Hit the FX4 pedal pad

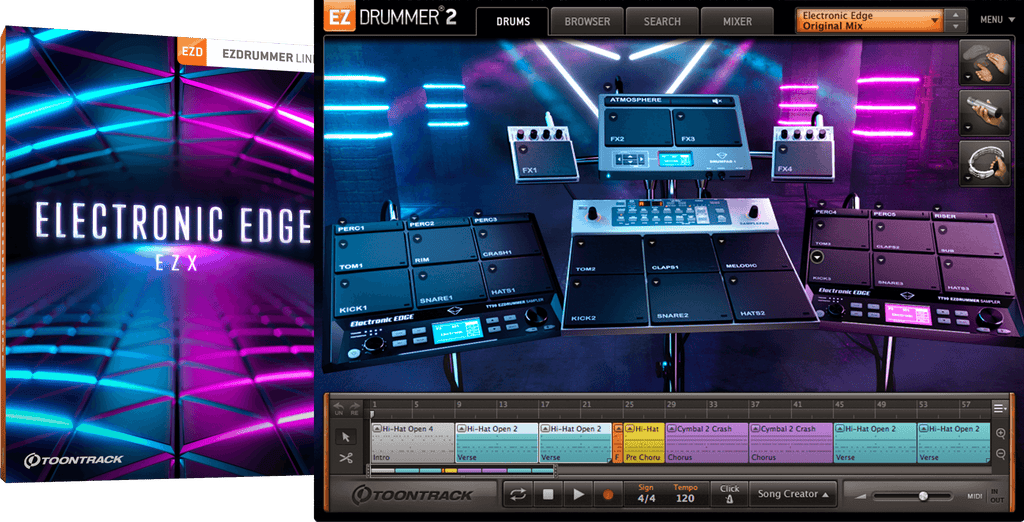tap(802, 160)
